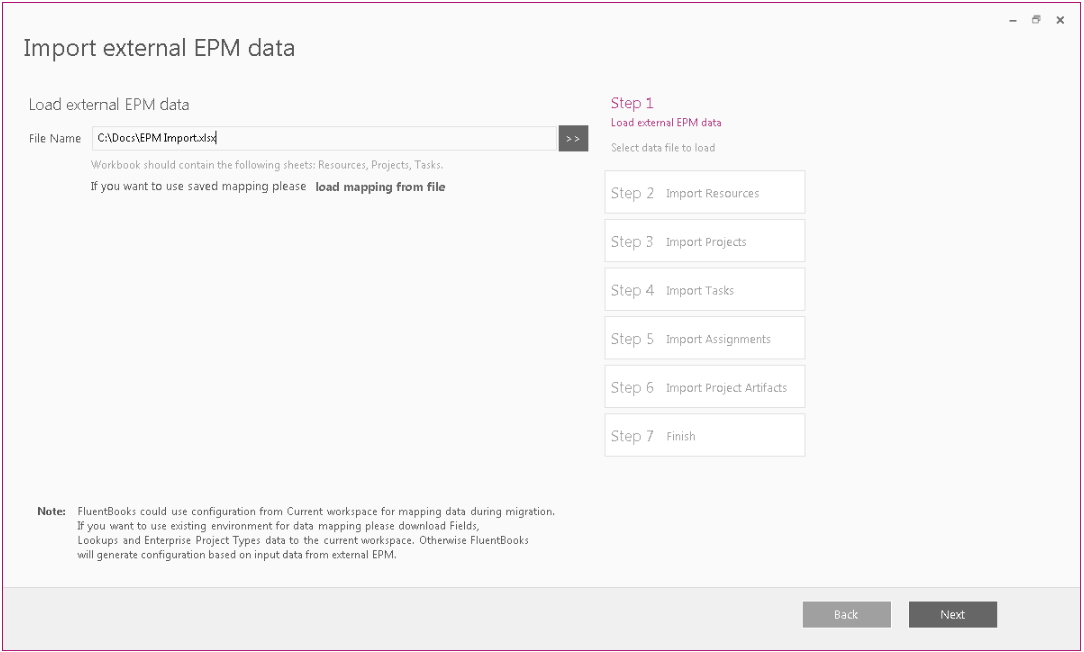Restore down the wizard window

coord(1036,20)
